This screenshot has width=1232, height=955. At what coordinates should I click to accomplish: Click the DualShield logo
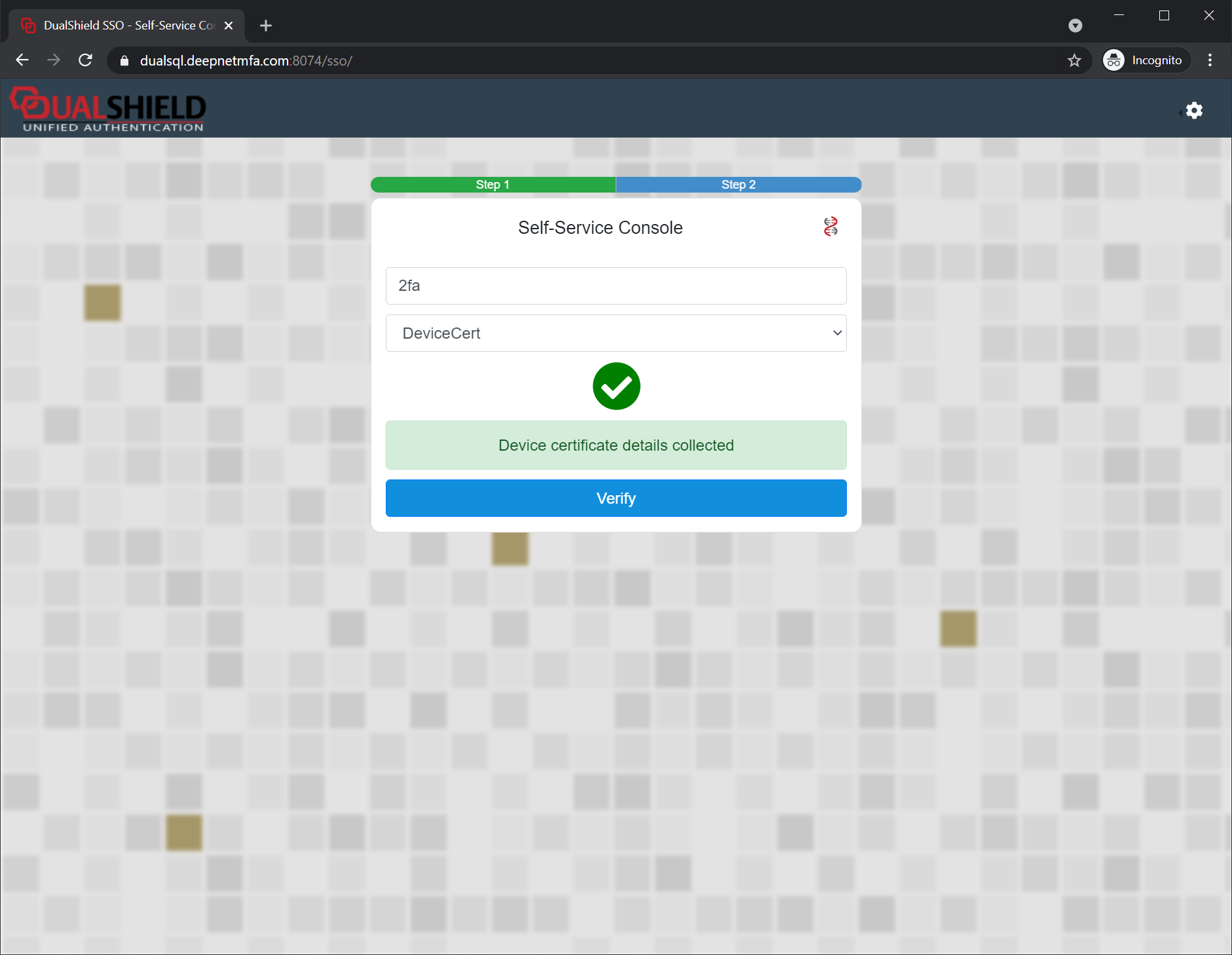click(108, 109)
